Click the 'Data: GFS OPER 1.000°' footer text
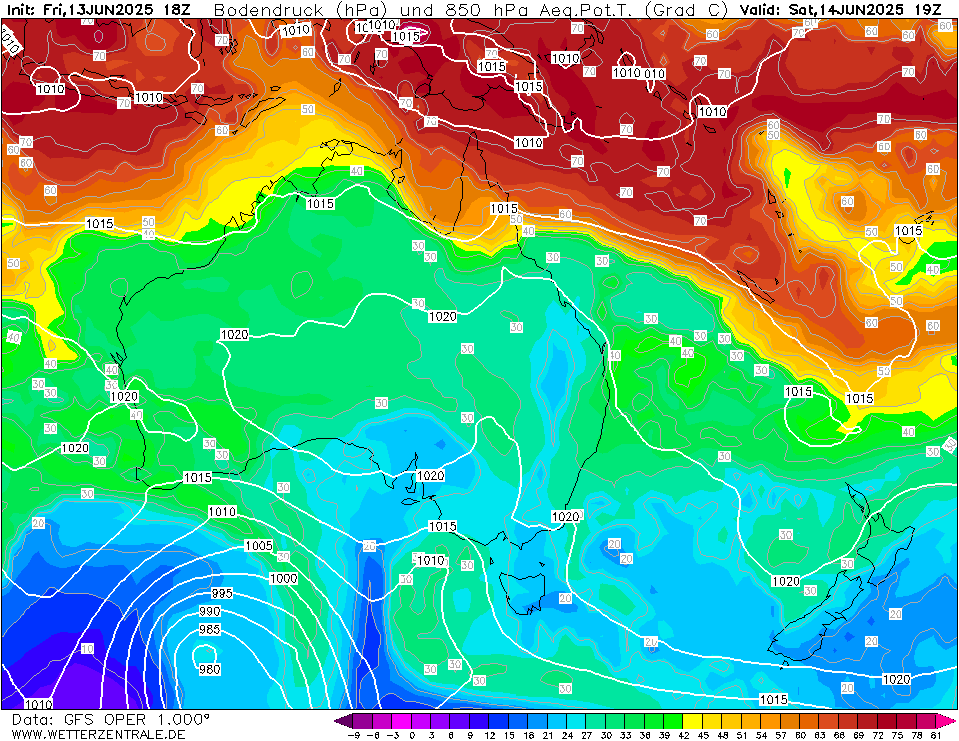The height and width of the screenshot is (741, 959). [111, 720]
